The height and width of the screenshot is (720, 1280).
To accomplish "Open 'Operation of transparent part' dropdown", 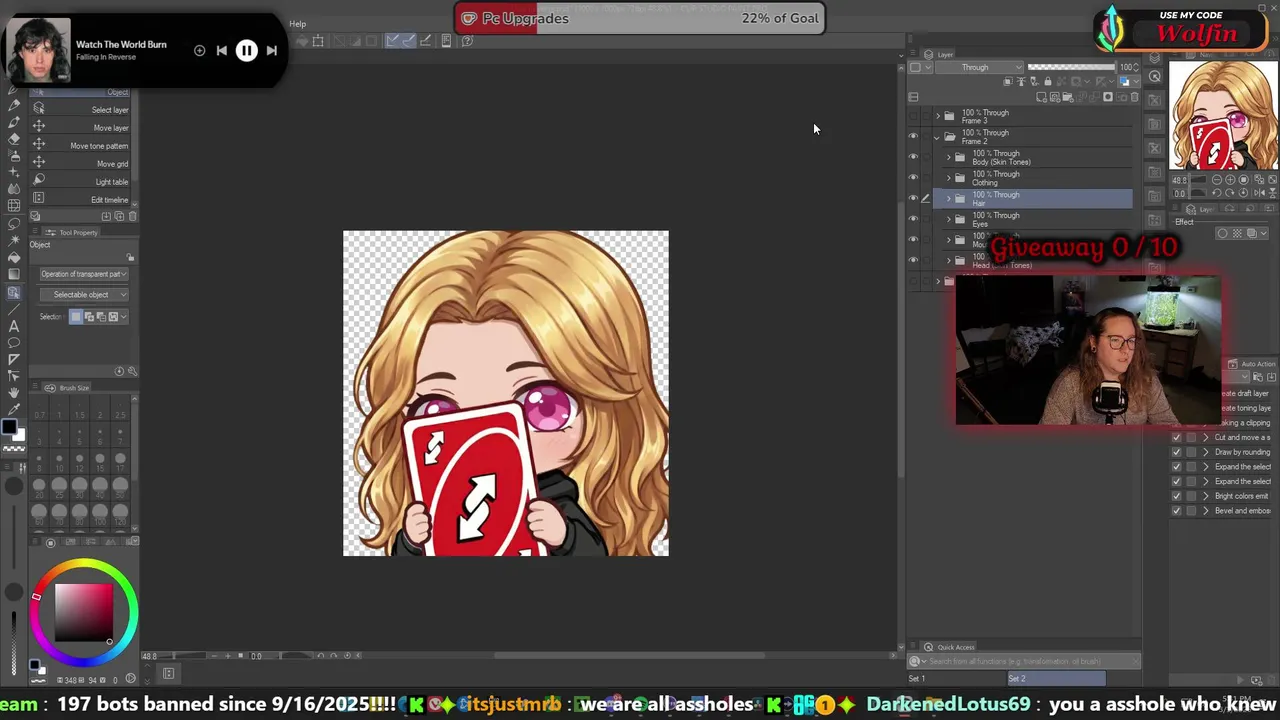I will click(84, 274).
